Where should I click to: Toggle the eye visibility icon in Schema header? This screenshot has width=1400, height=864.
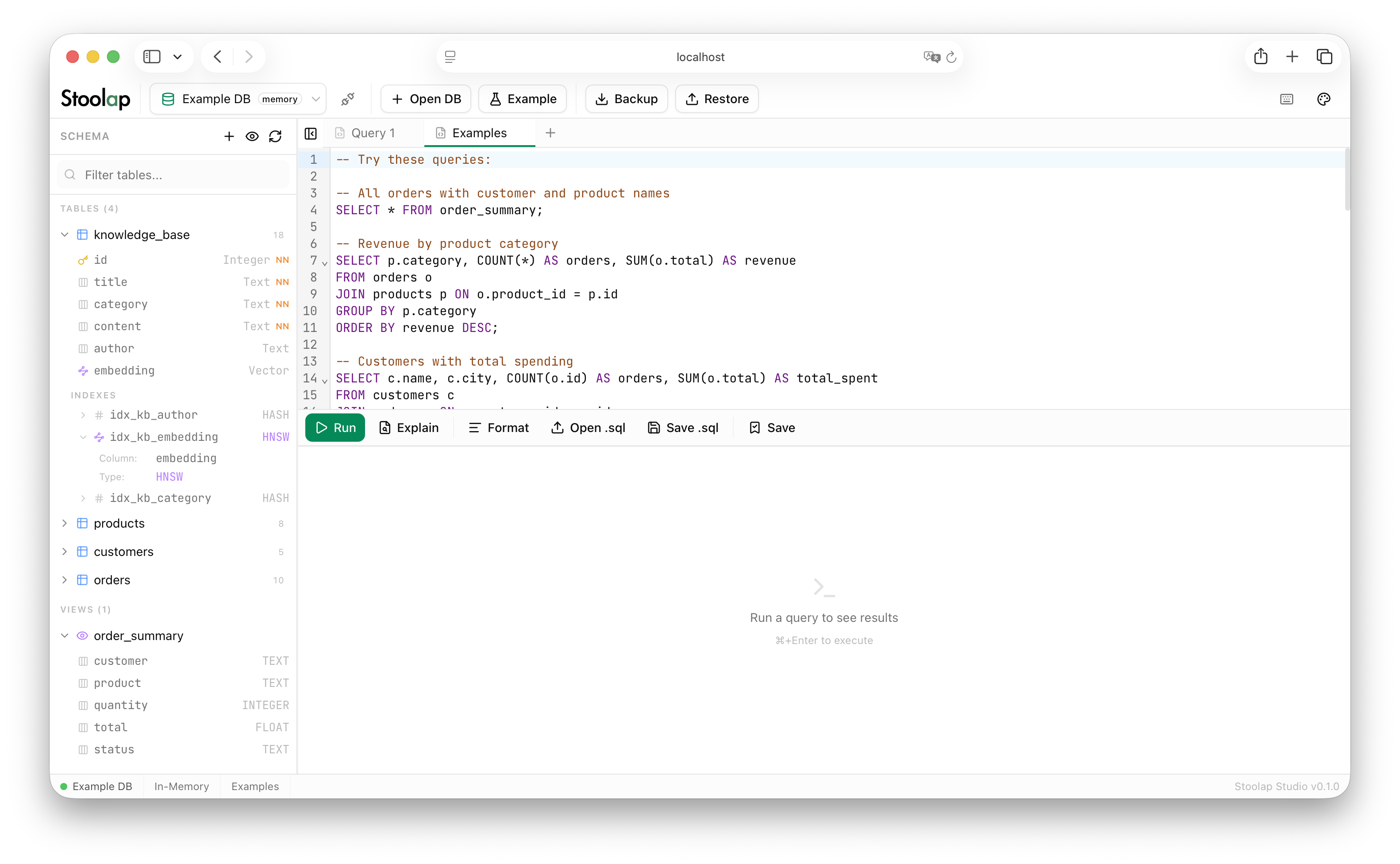(252, 136)
